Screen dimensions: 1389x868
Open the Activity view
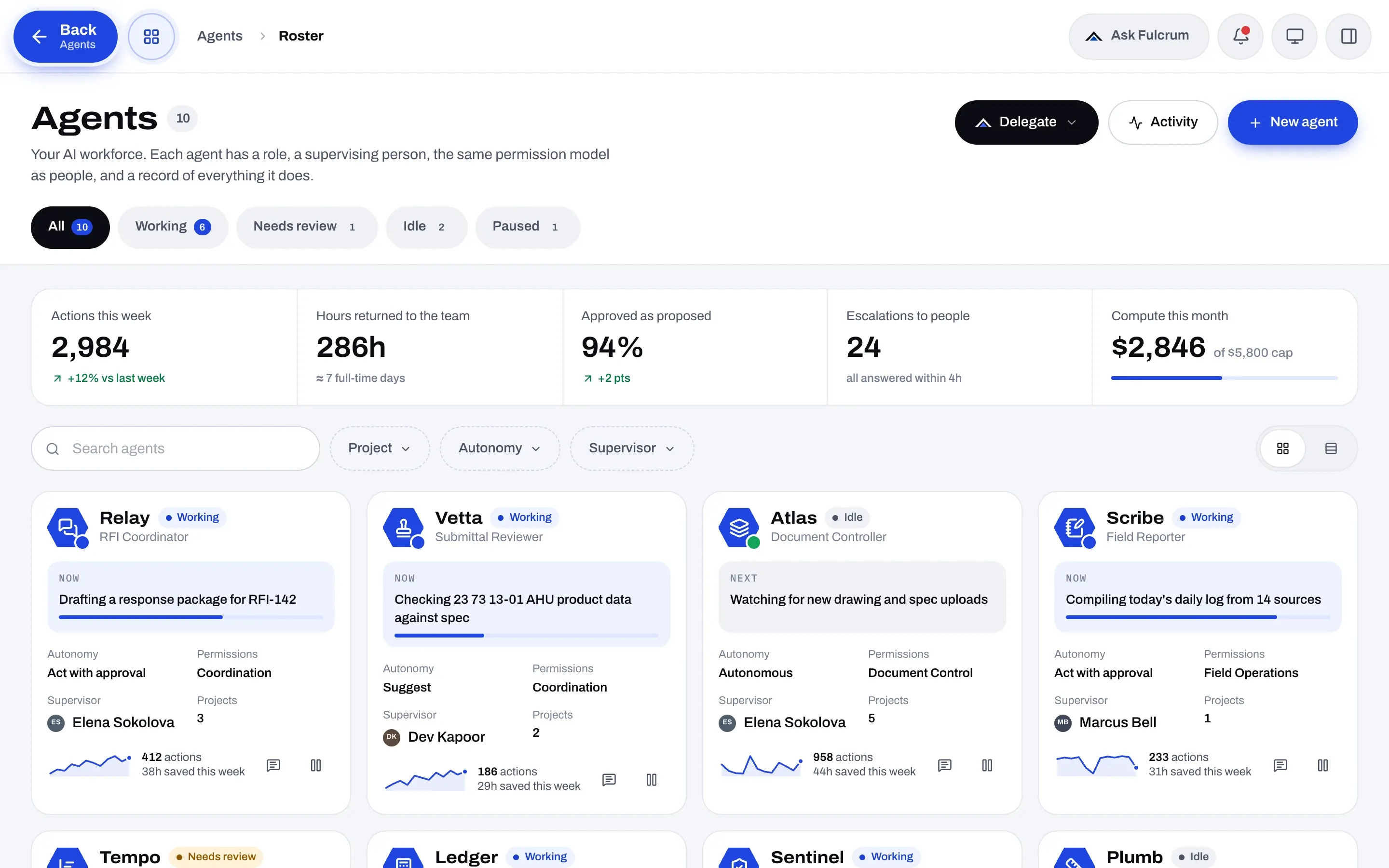1162,122
